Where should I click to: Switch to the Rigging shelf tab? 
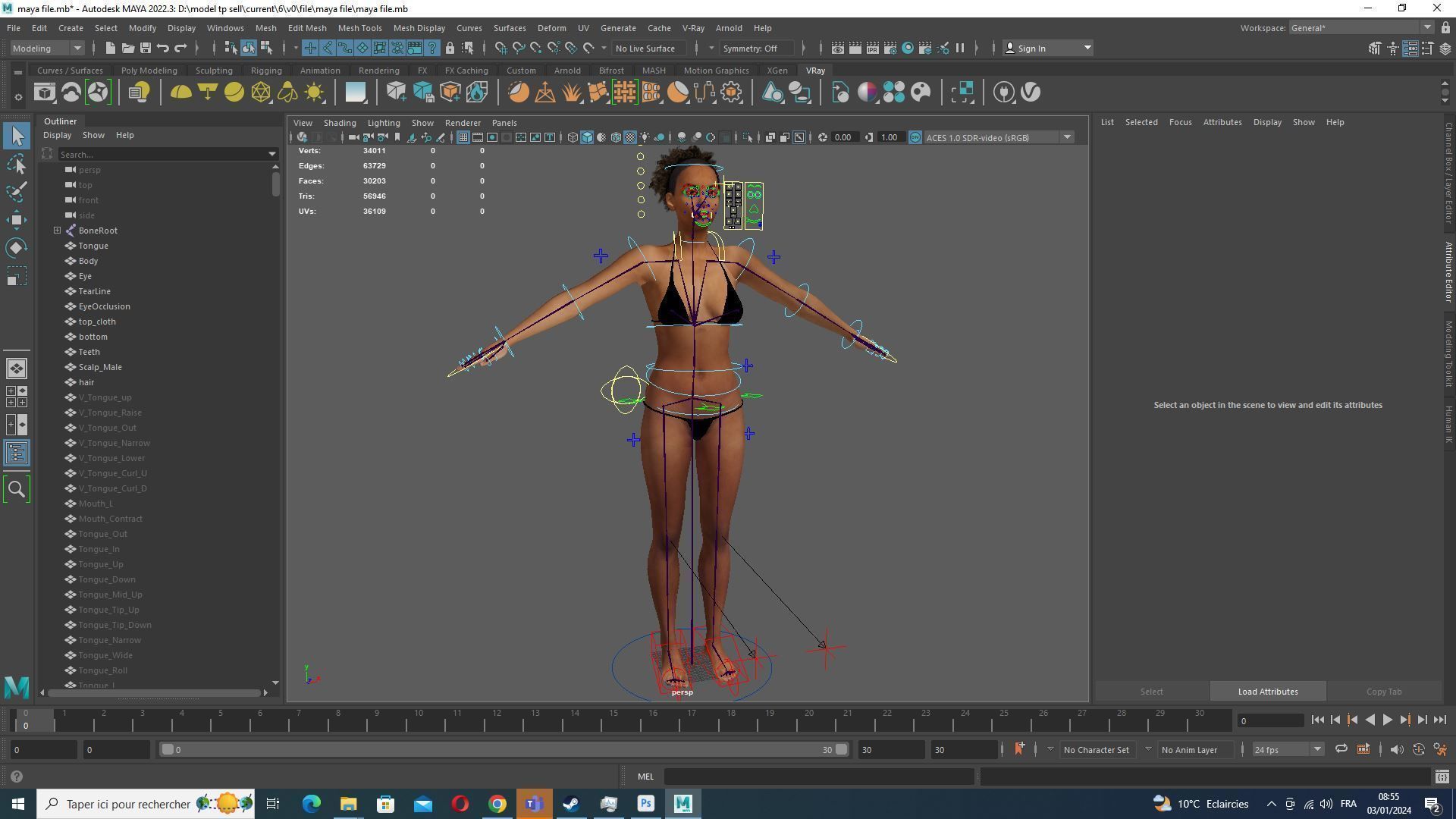[x=266, y=71]
